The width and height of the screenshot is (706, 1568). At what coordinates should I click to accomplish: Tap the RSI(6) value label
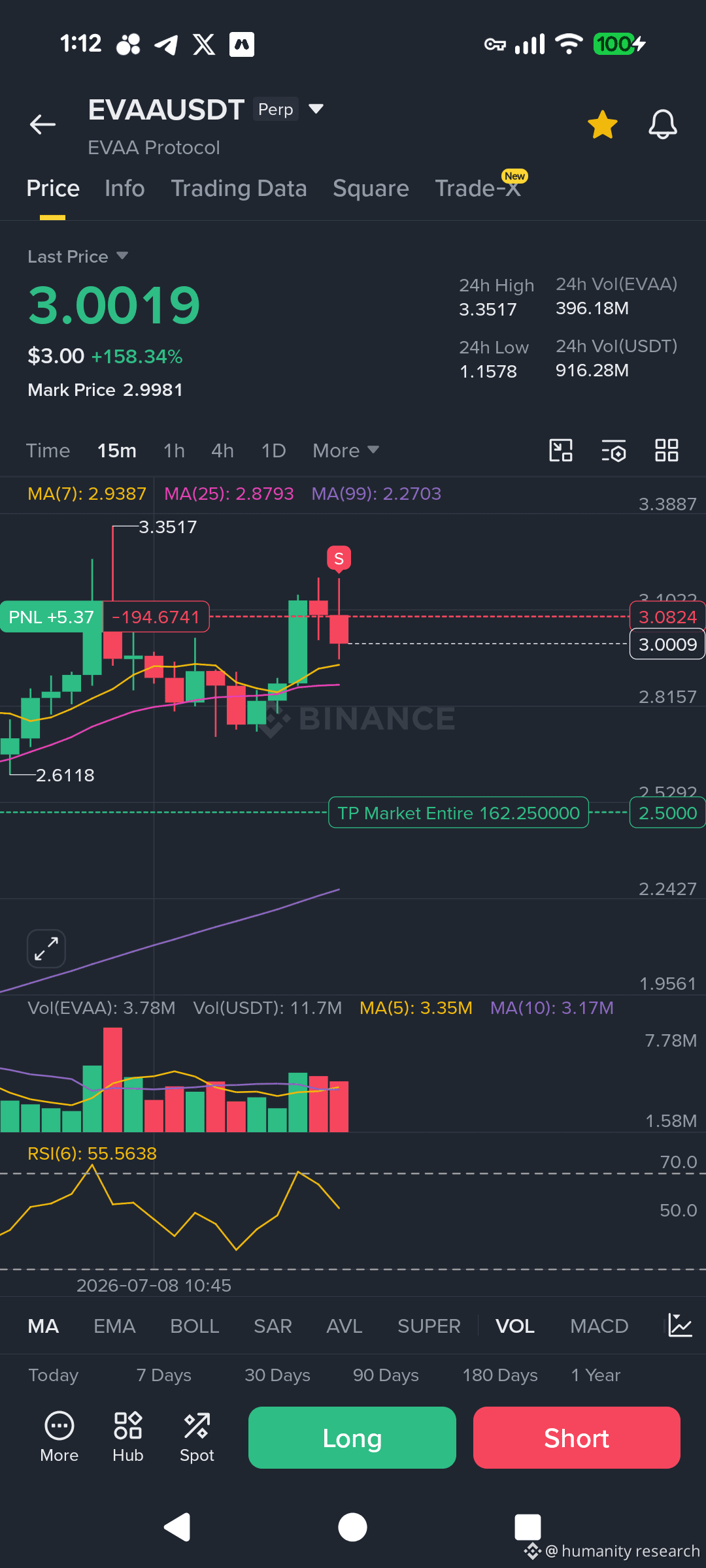[x=92, y=1153]
